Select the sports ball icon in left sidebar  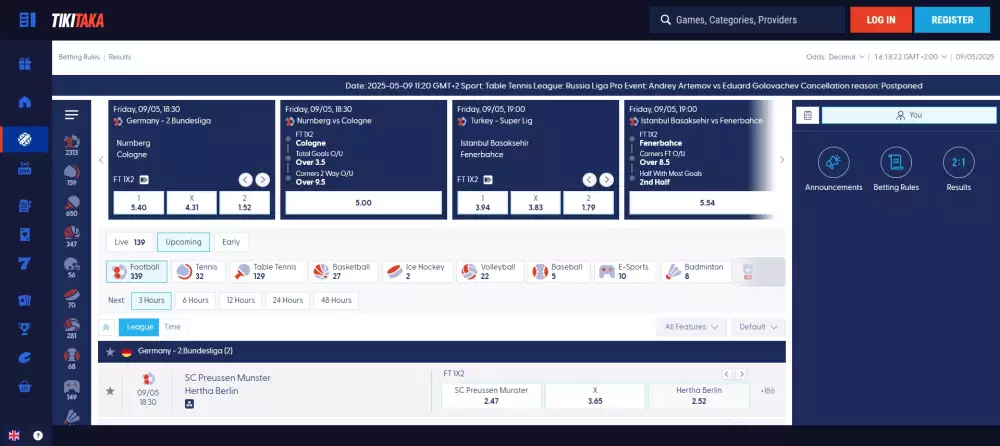[x=25, y=139]
